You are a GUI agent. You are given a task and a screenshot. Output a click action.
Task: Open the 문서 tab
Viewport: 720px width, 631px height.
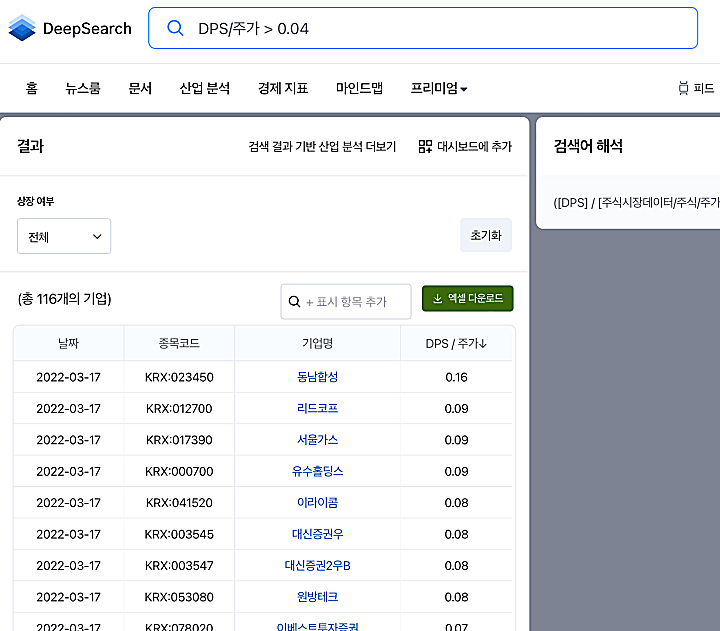coord(140,88)
